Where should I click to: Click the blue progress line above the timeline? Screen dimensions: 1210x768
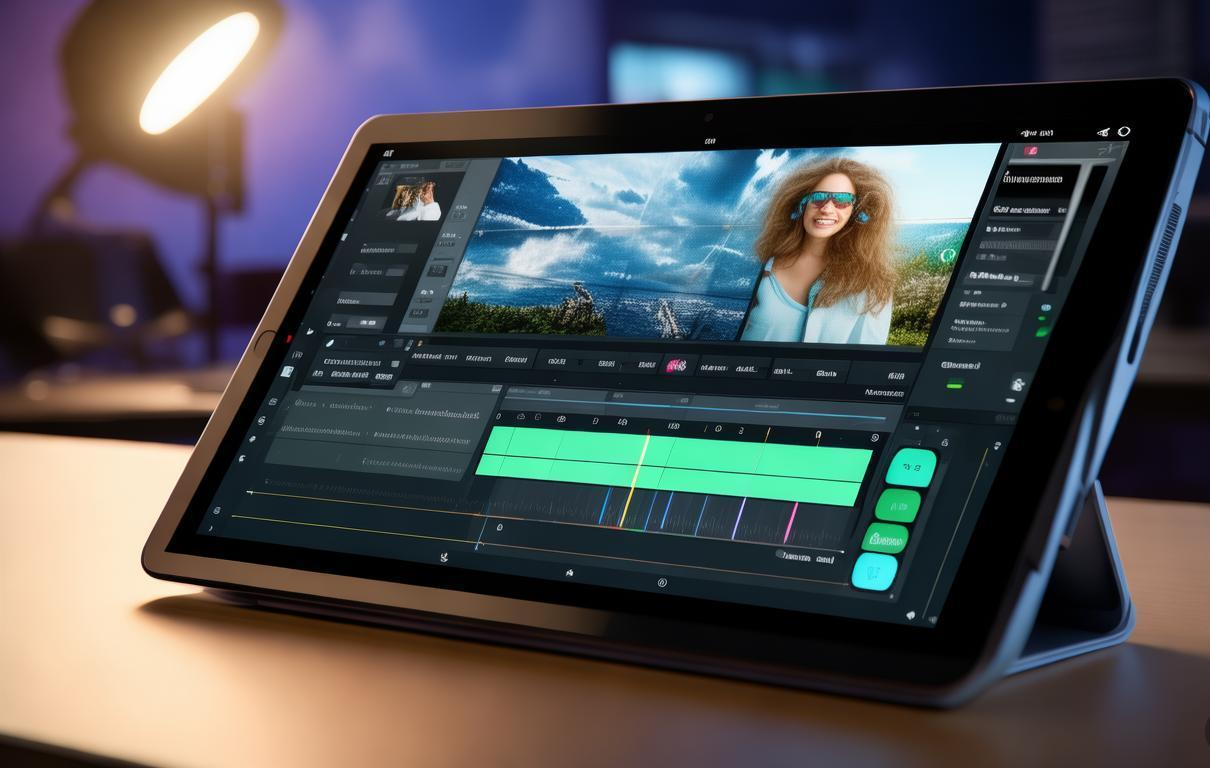coord(697,408)
